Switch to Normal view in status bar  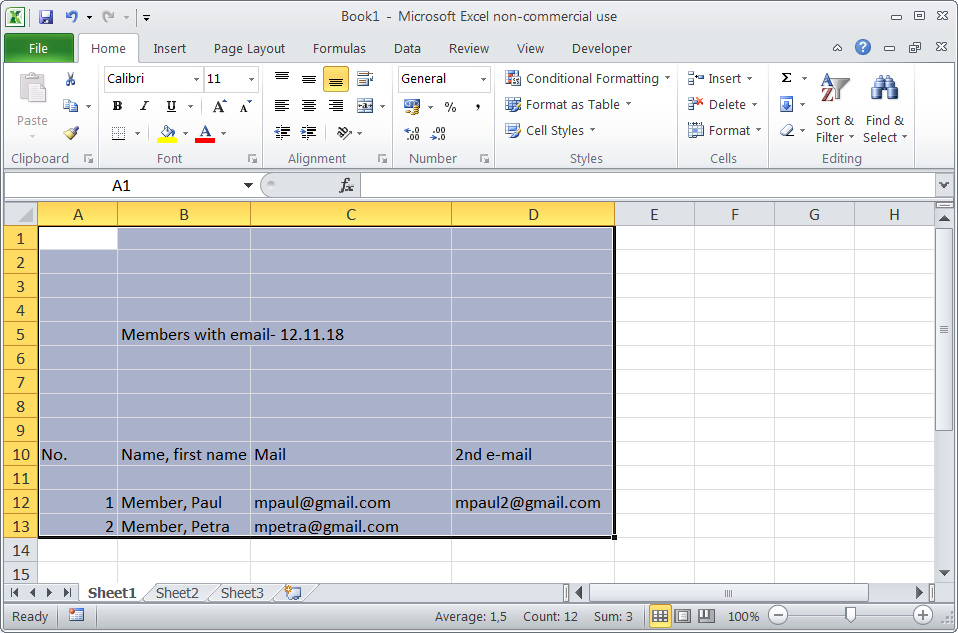pyautogui.click(x=660, y=616)
